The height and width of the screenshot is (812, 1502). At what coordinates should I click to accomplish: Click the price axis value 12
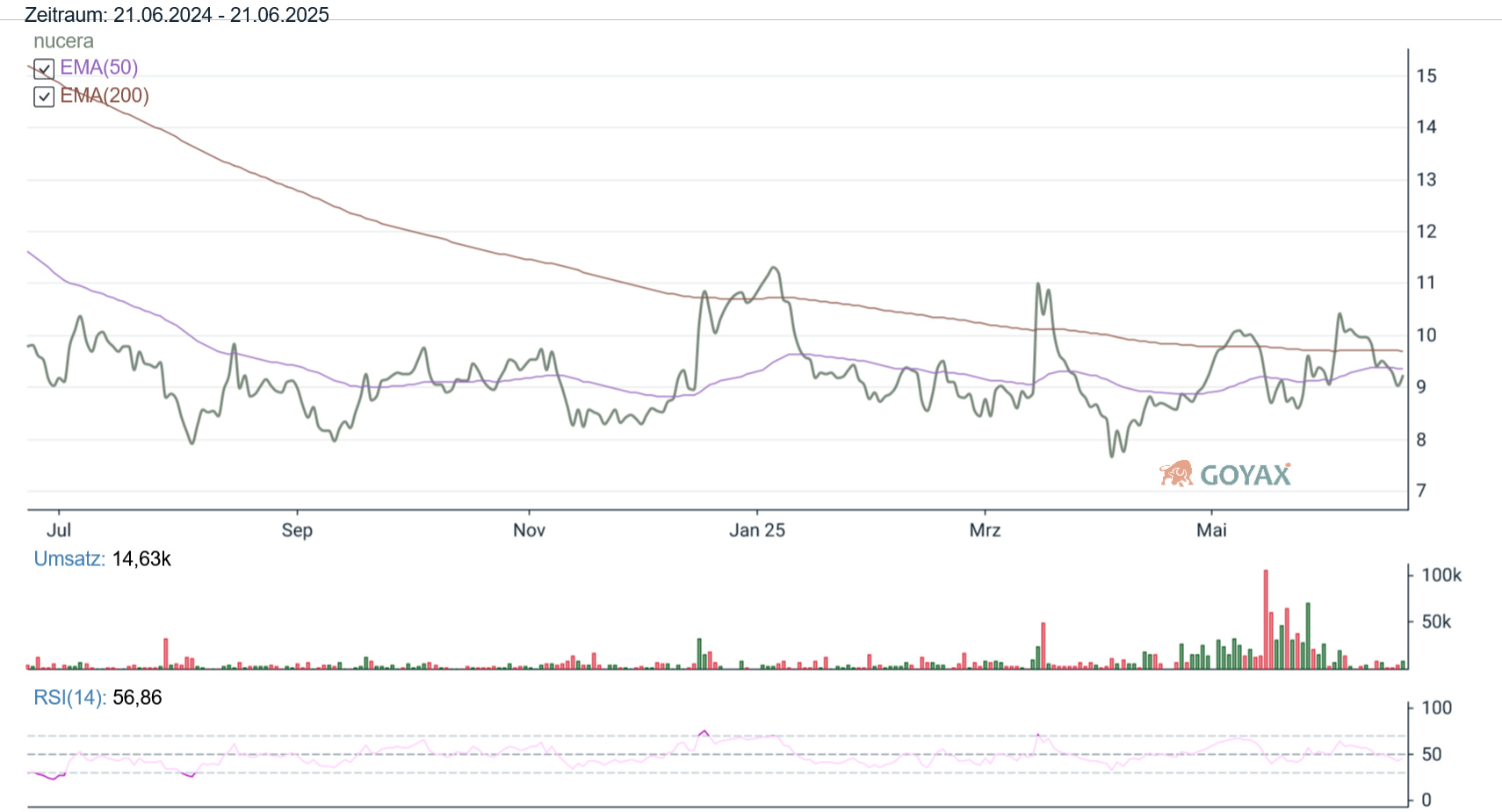(x=1426, y=232)
